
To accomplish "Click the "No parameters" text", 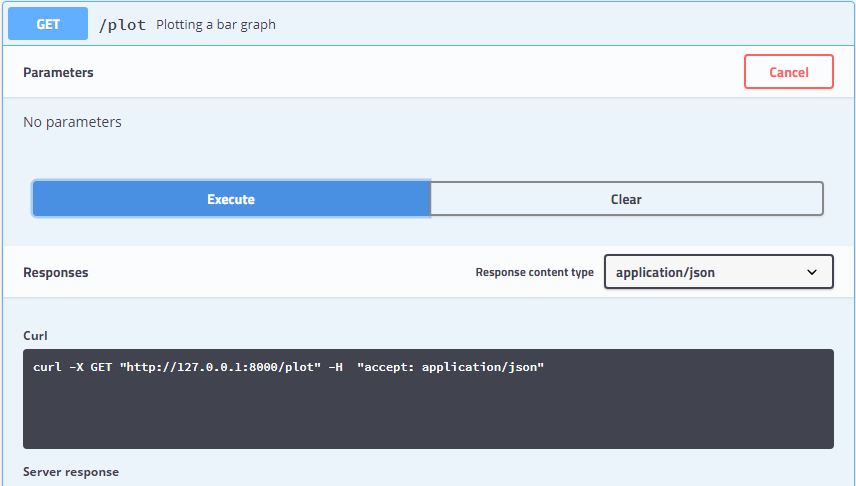I will click(72, 122).
